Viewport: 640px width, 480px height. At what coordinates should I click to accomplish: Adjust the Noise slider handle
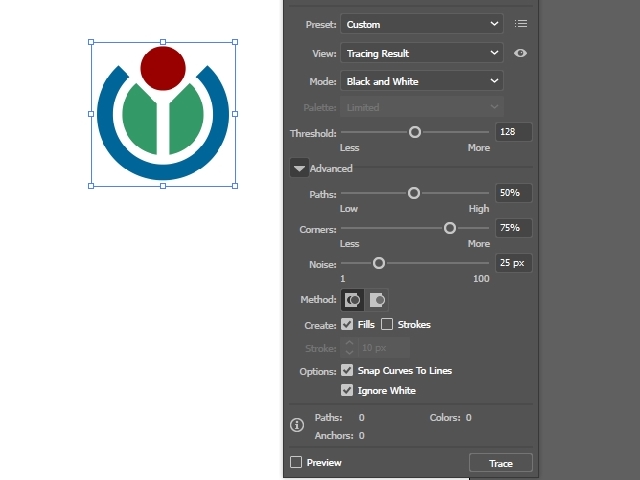379,263
